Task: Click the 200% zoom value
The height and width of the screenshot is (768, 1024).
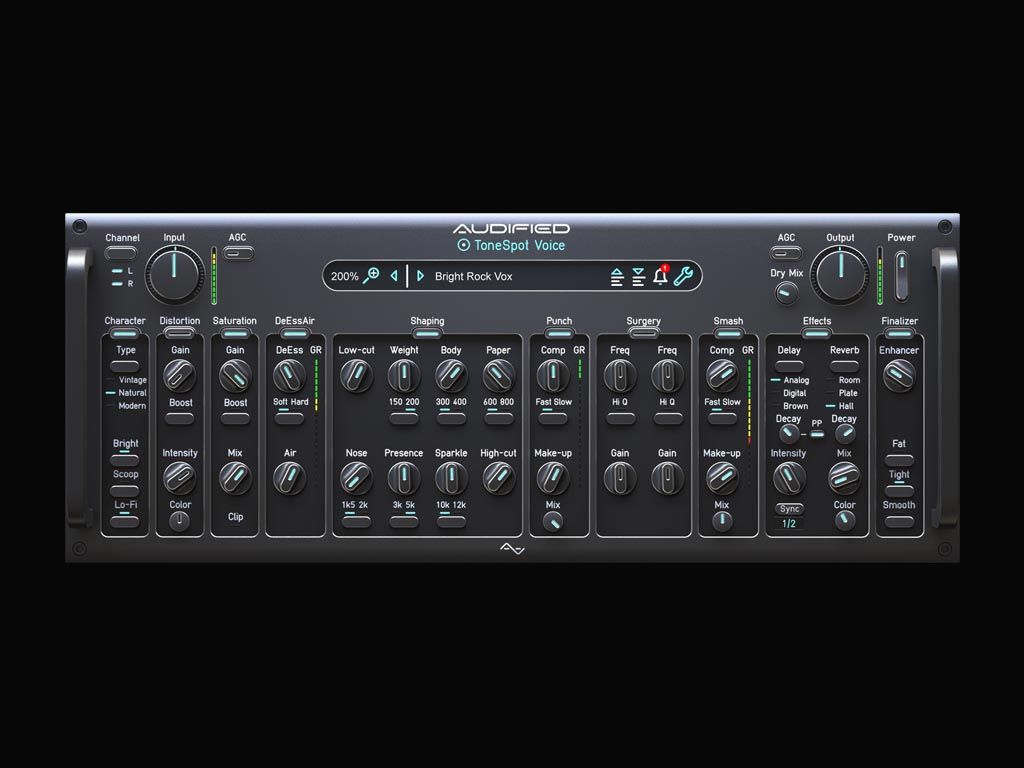Action: (x=344, y=276)
